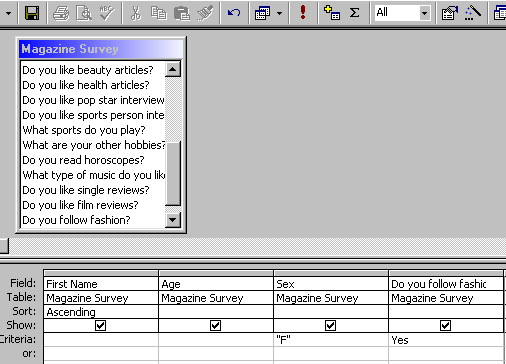Open the View dropdown arrow at toolbar start
The height and width of the screenshot is (364, 506).
[x=8, y=13]
